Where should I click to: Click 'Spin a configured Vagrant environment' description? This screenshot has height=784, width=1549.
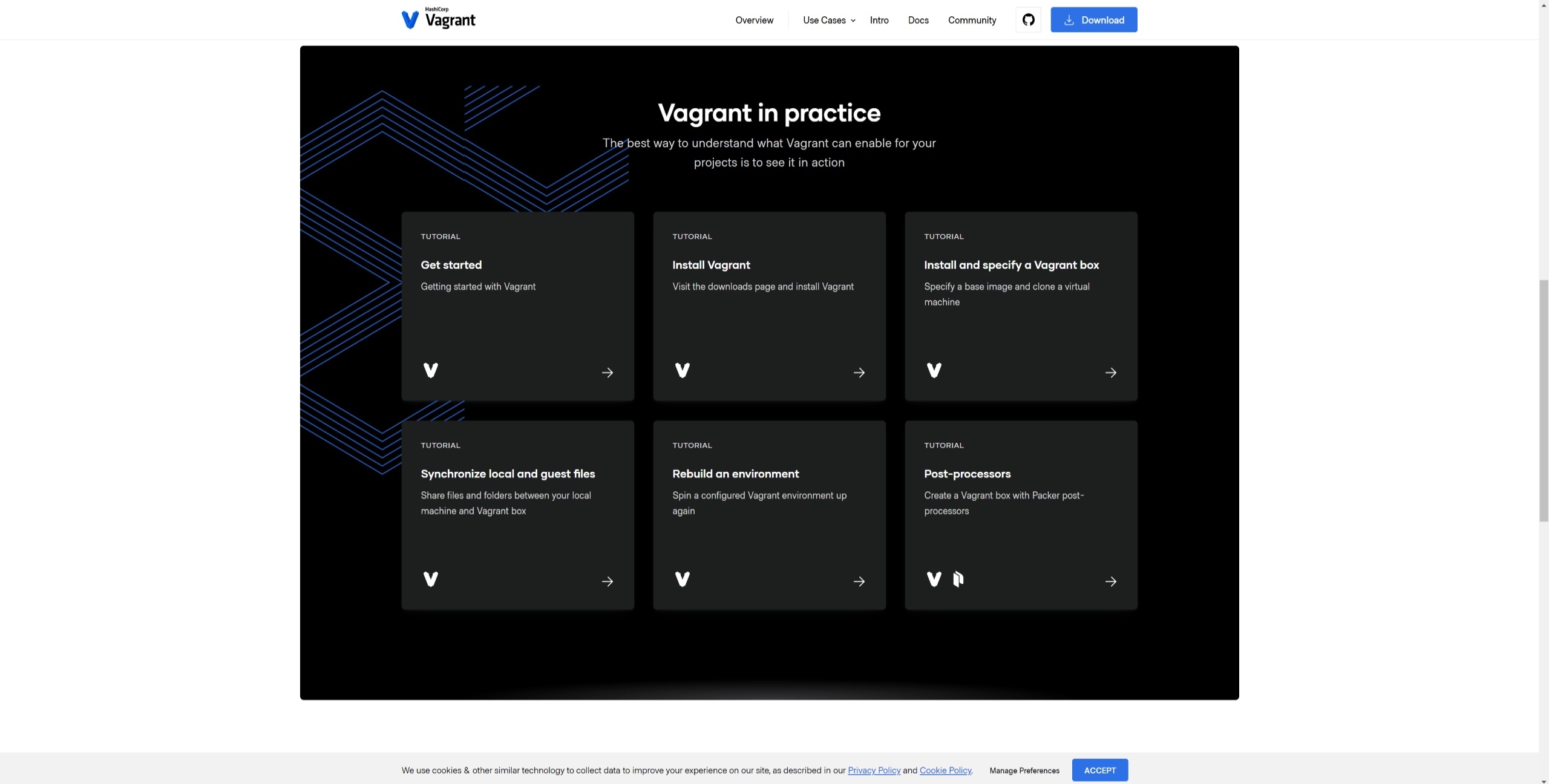(759, 503)
